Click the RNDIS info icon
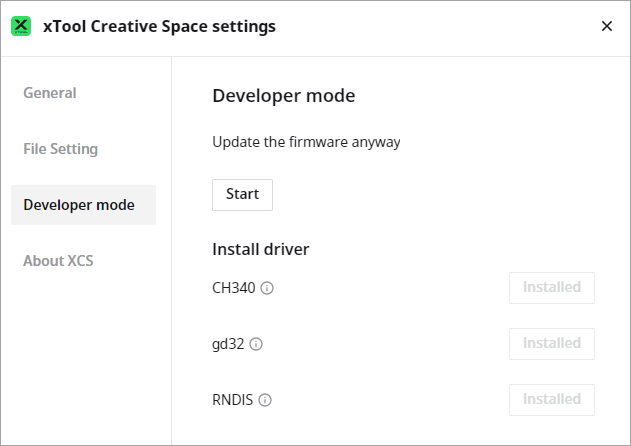 (x=265, y=400)
